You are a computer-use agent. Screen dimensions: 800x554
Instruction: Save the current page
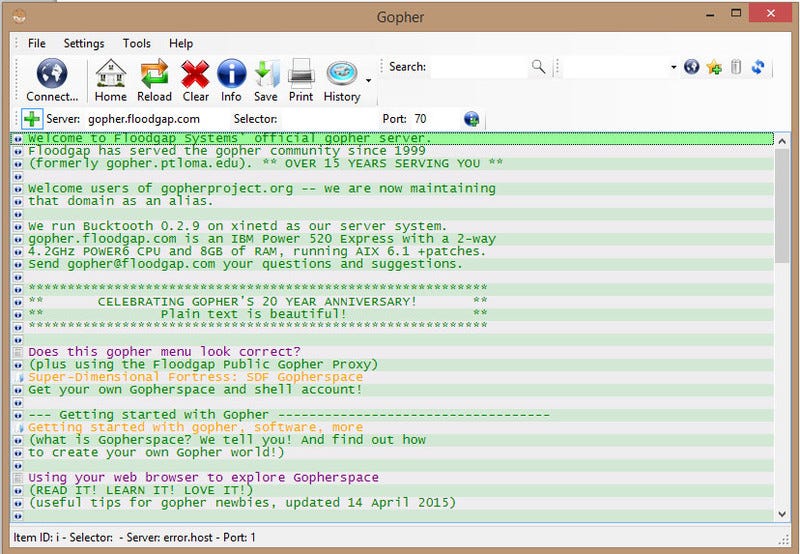coord(265,74)
